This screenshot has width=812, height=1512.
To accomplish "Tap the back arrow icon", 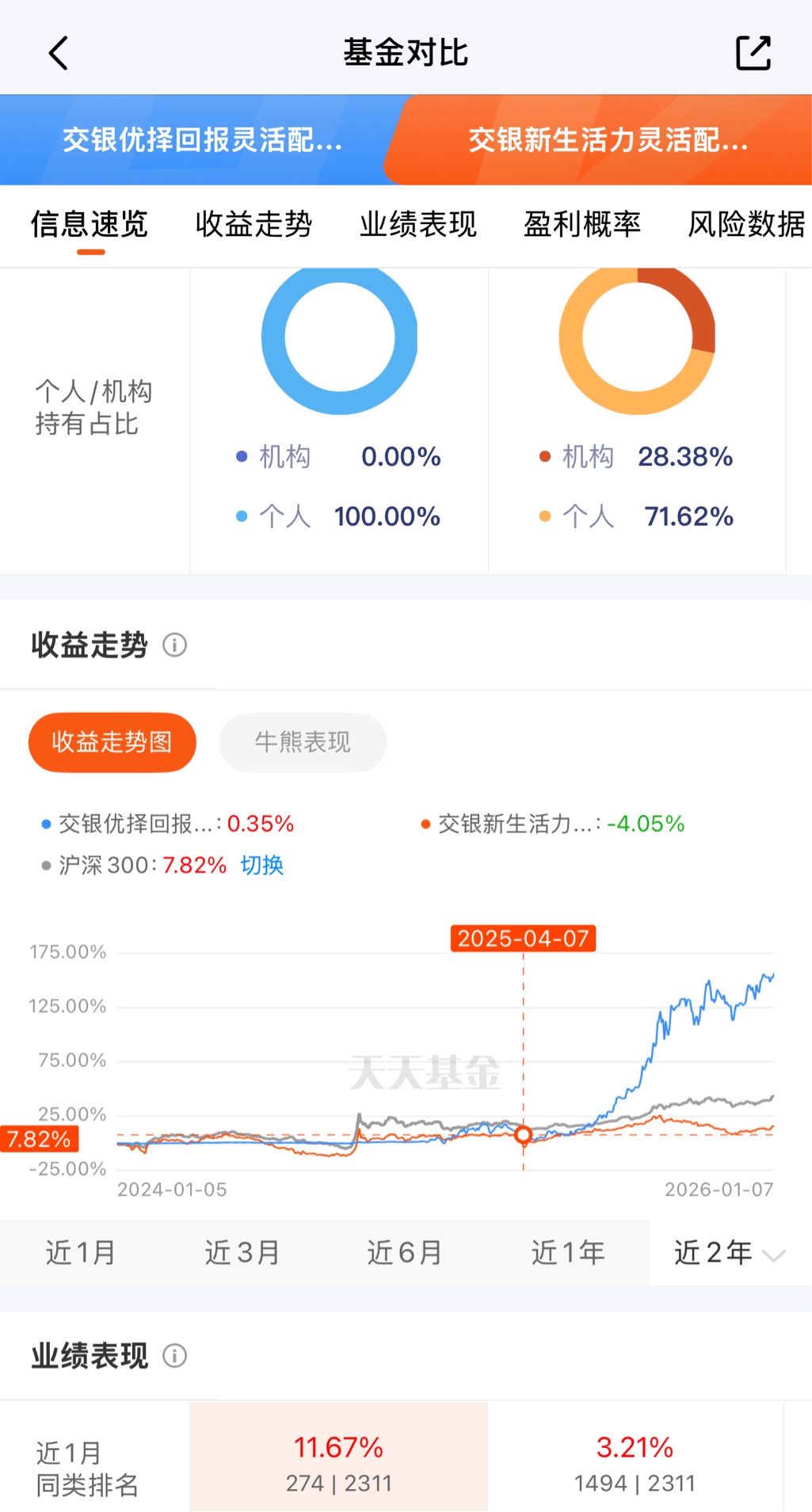I will pyautogui.click(x=59, y=53).
